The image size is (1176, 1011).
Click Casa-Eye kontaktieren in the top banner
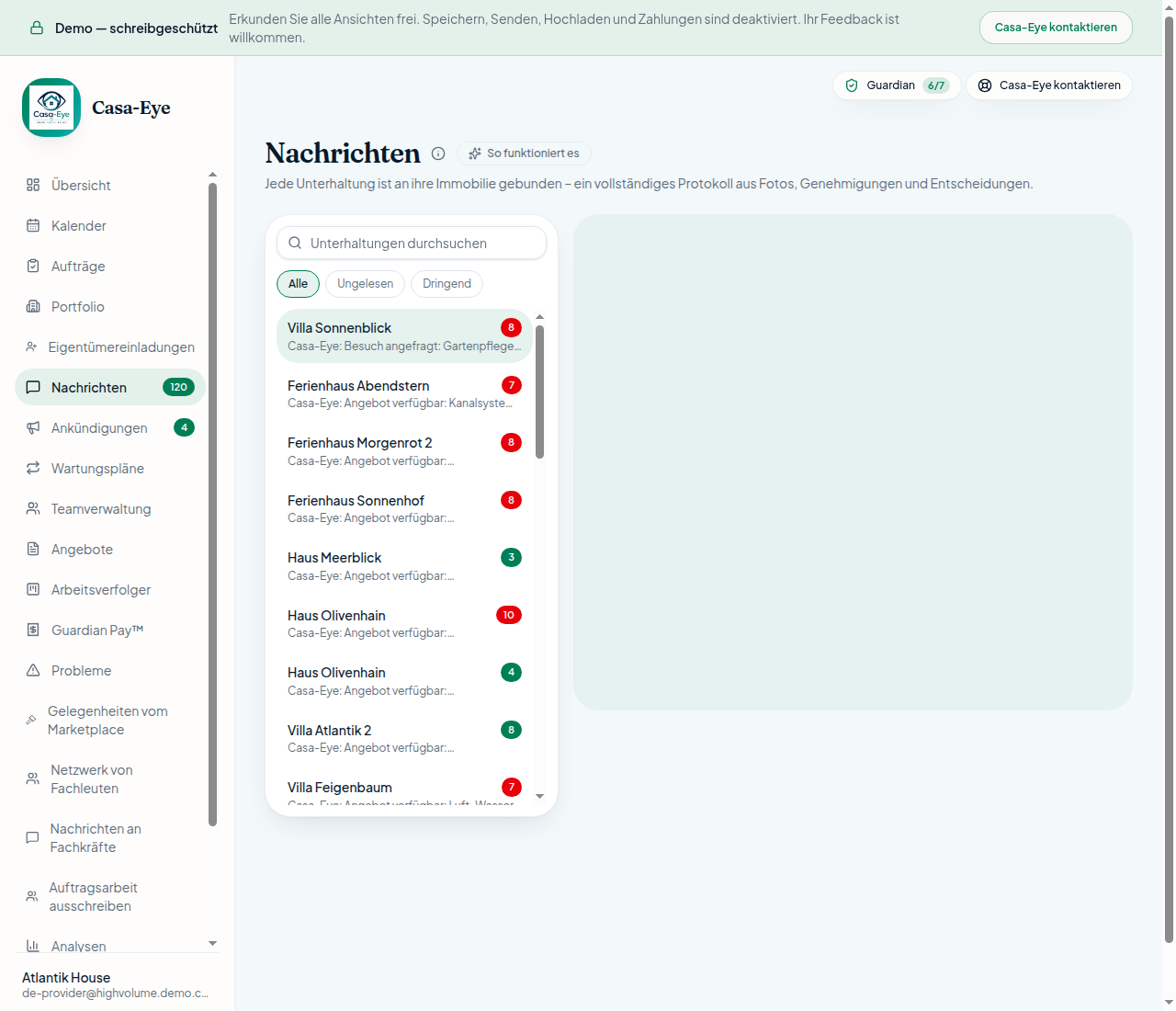click(1056, 28)
